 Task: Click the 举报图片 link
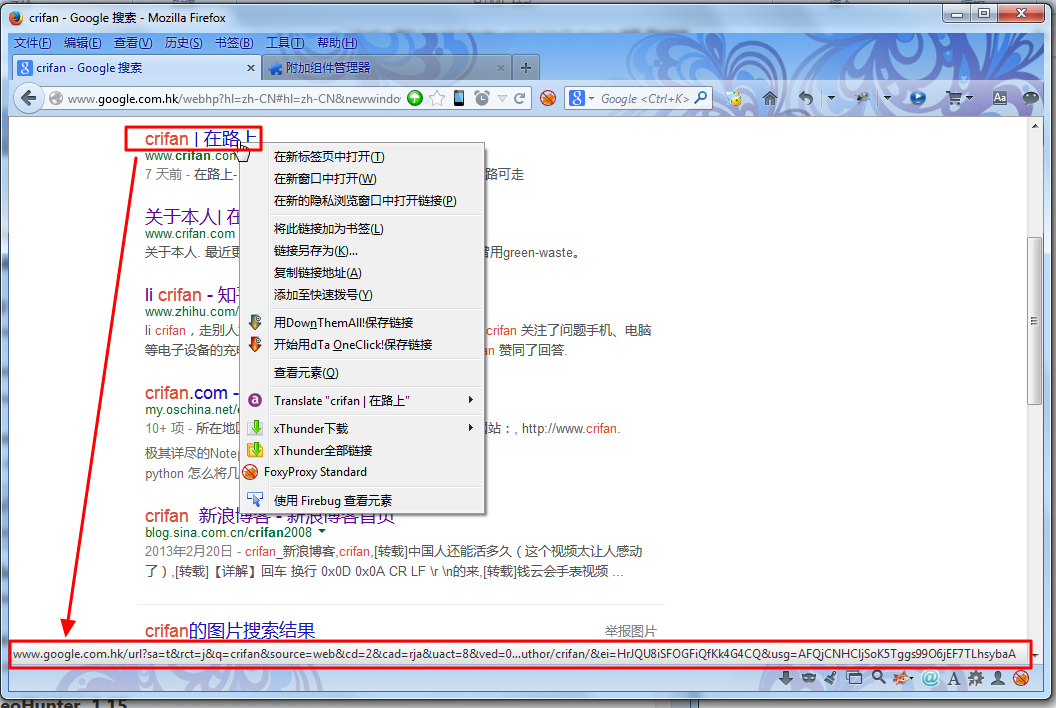pos(630,631)
